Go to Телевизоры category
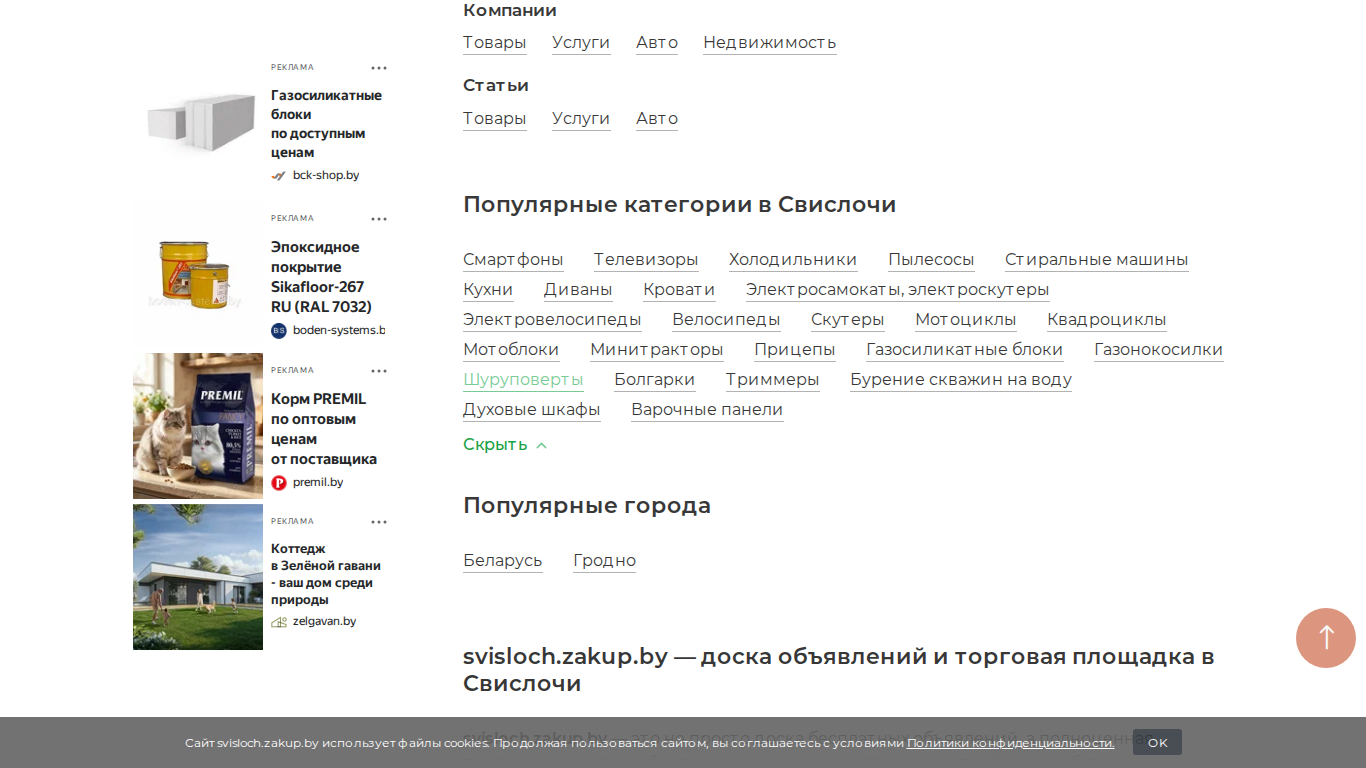 [646, 260]
